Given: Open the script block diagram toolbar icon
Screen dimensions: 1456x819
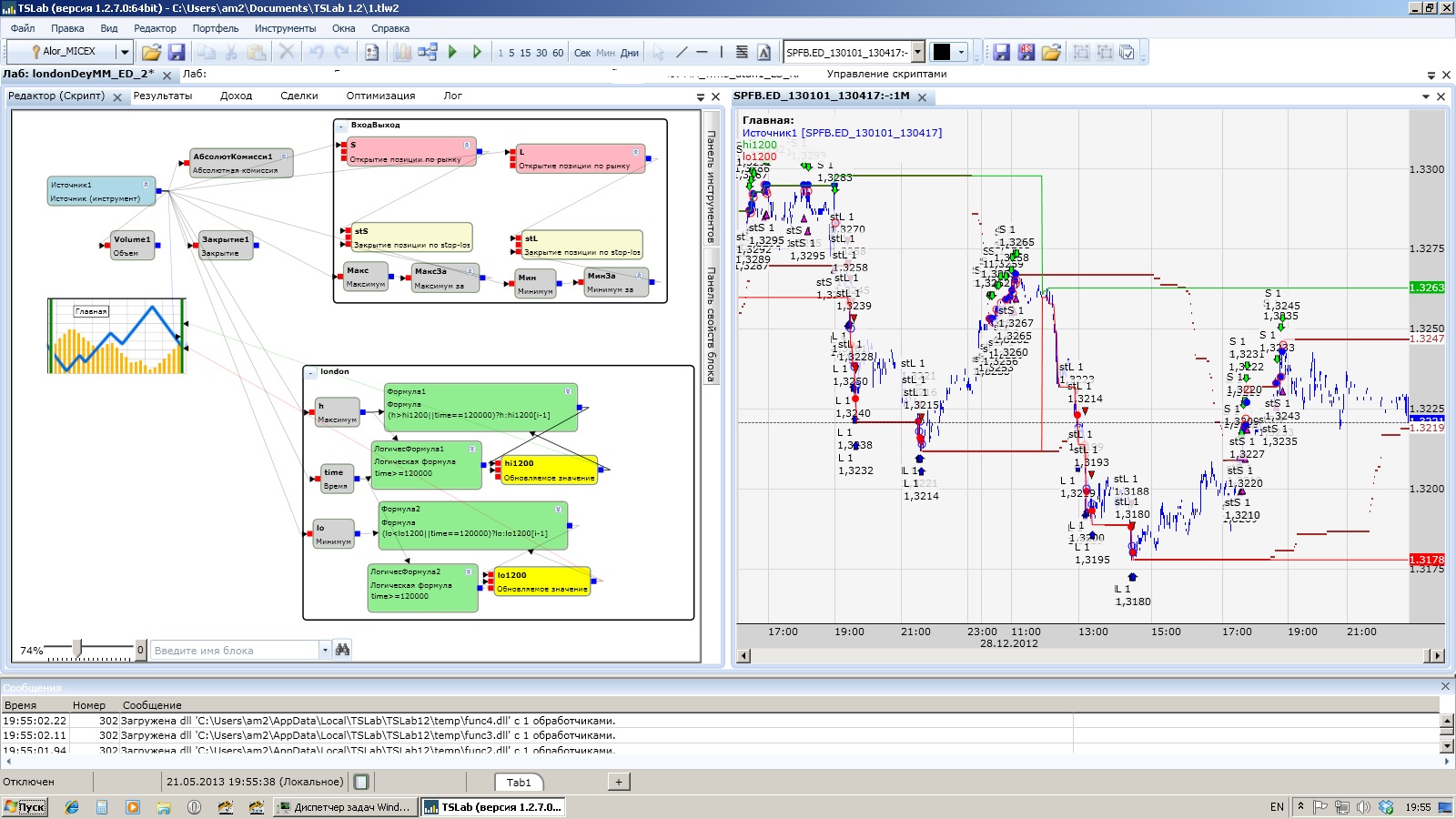Looking at the screenshot, I should 428,53.
